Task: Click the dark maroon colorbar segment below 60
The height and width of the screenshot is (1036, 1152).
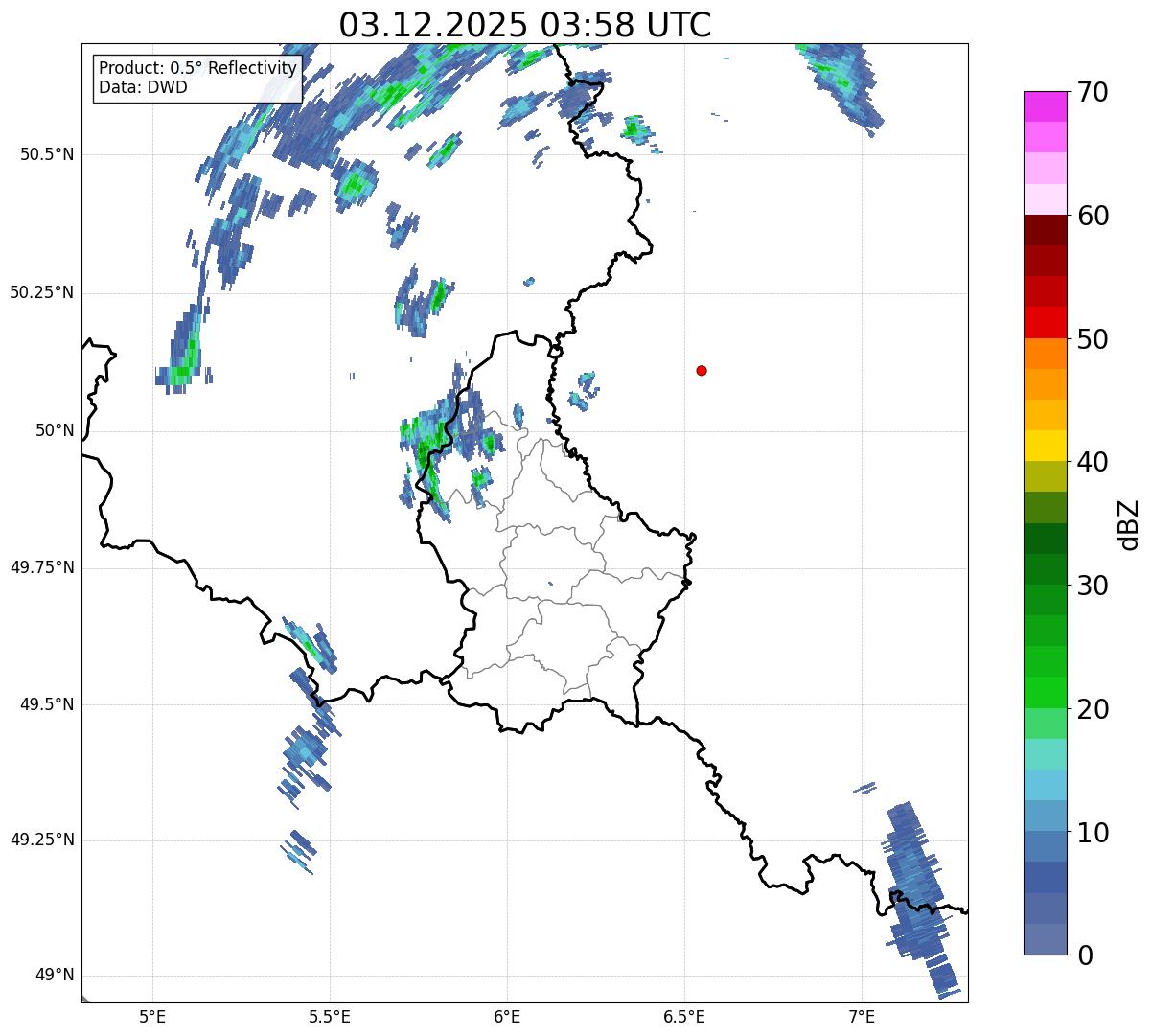Action: click(1046, 230)
